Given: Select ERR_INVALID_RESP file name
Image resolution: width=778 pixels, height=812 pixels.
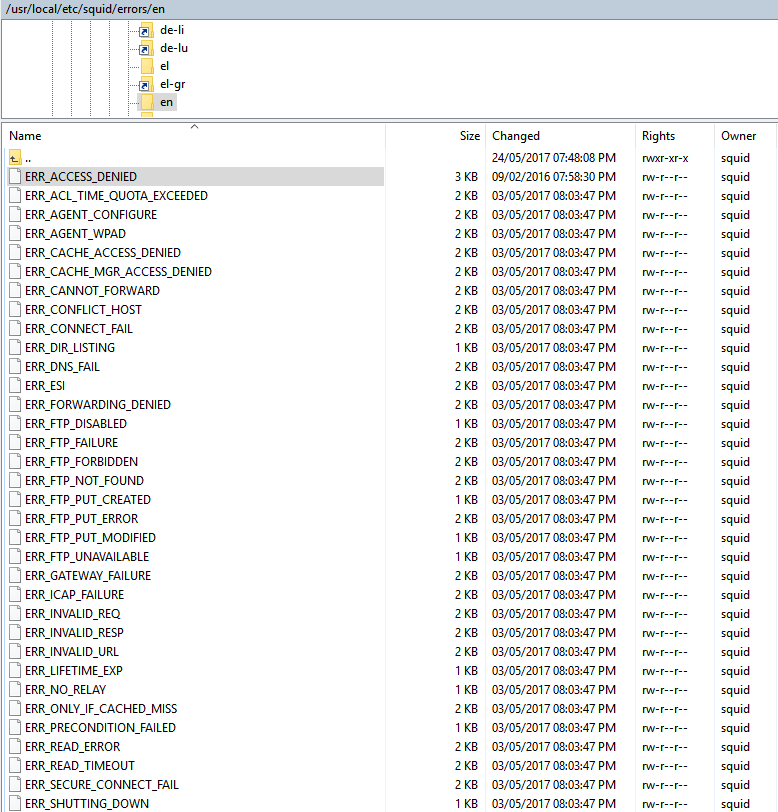Looking at the screenshot, I should 75,632.
